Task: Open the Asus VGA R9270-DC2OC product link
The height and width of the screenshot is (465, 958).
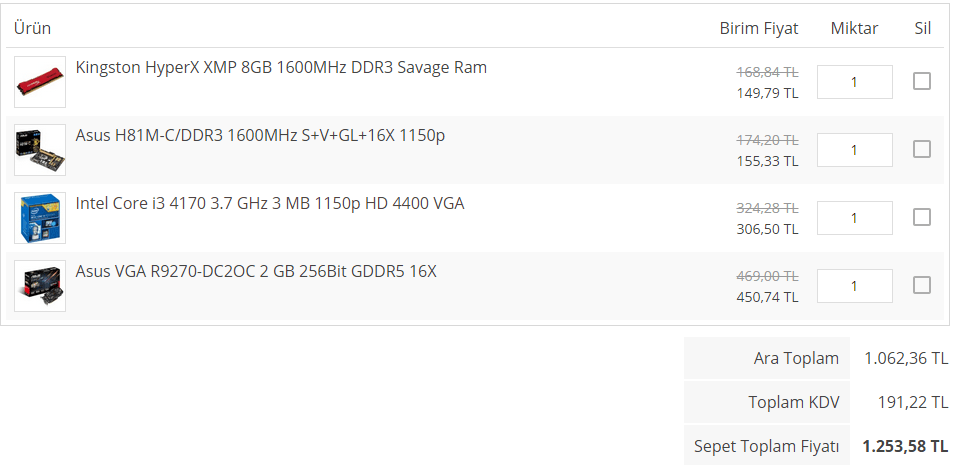Action: 256,271
